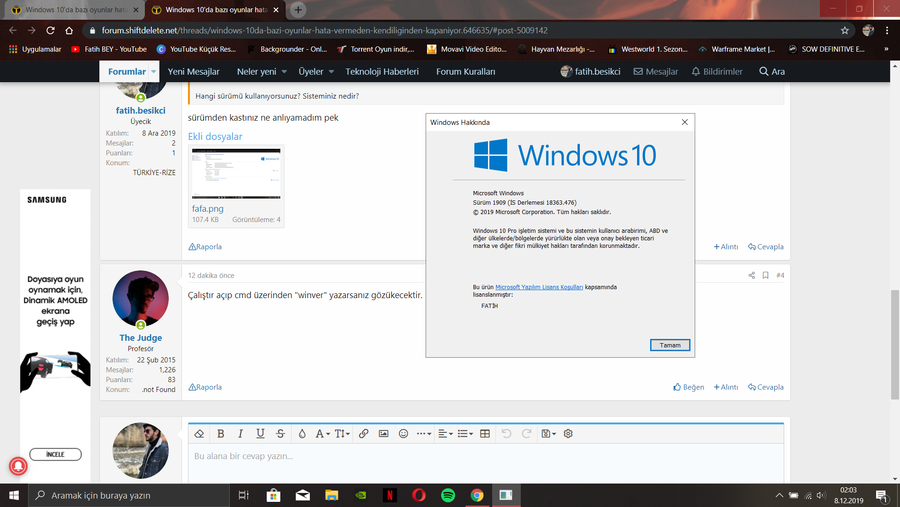This screenshot has height=507, width=900.
Task: Click the redo icon in editor
Action: click(x=526, y=434)
